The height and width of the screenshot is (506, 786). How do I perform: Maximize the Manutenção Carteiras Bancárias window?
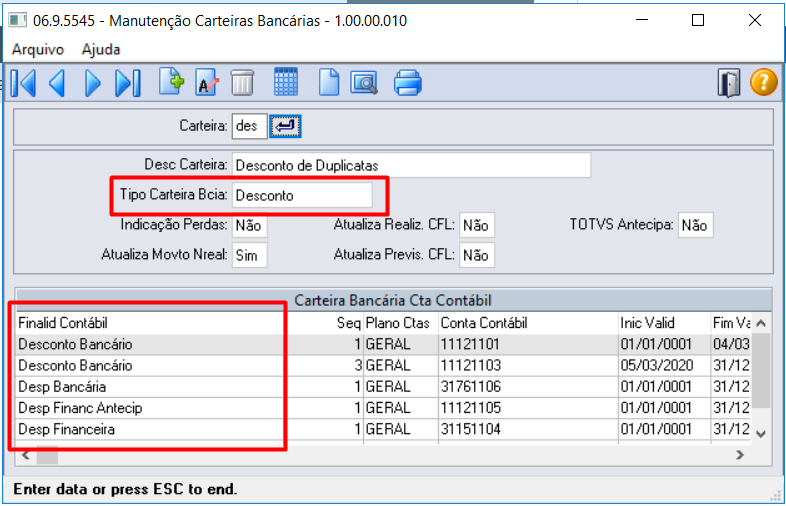point(698,20)
